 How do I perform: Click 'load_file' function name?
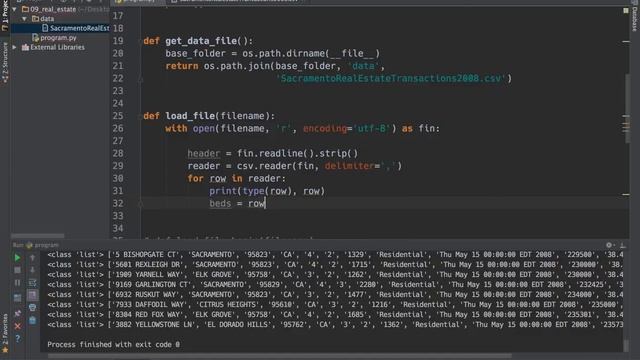click(190, 116)
